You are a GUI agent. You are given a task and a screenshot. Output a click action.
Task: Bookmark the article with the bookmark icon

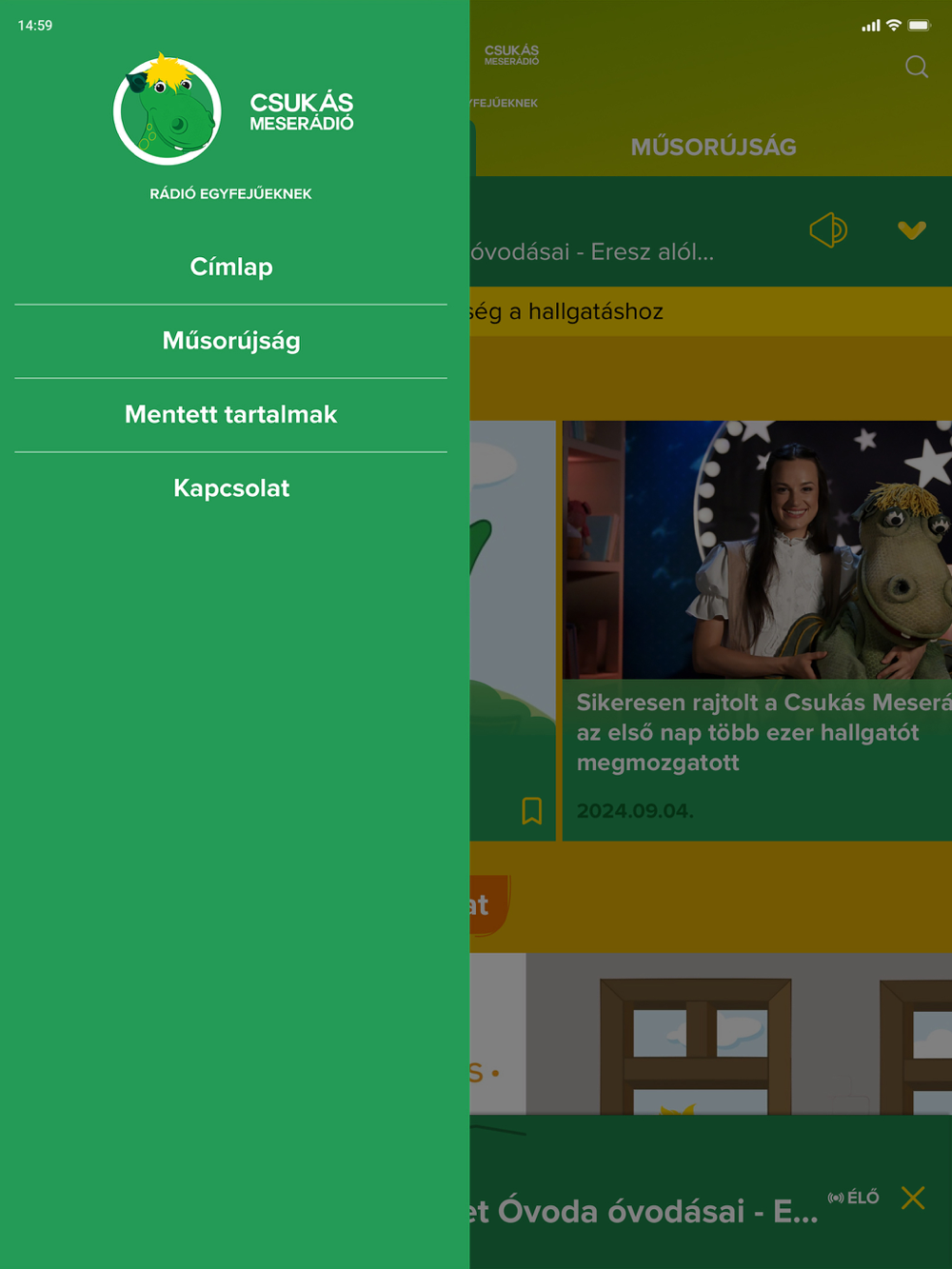click(x=531, y=810)
